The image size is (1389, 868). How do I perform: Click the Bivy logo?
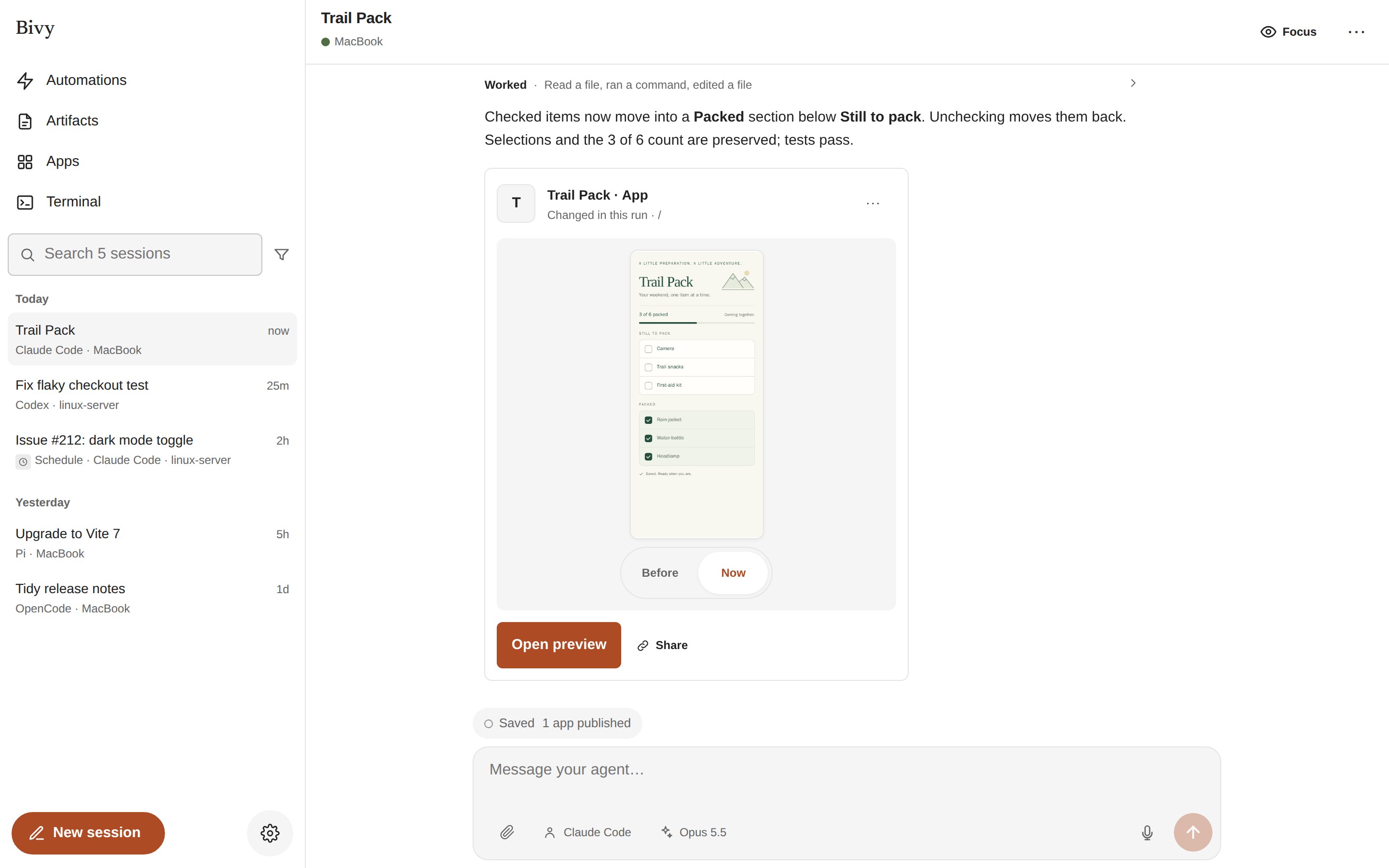(35, 27)
